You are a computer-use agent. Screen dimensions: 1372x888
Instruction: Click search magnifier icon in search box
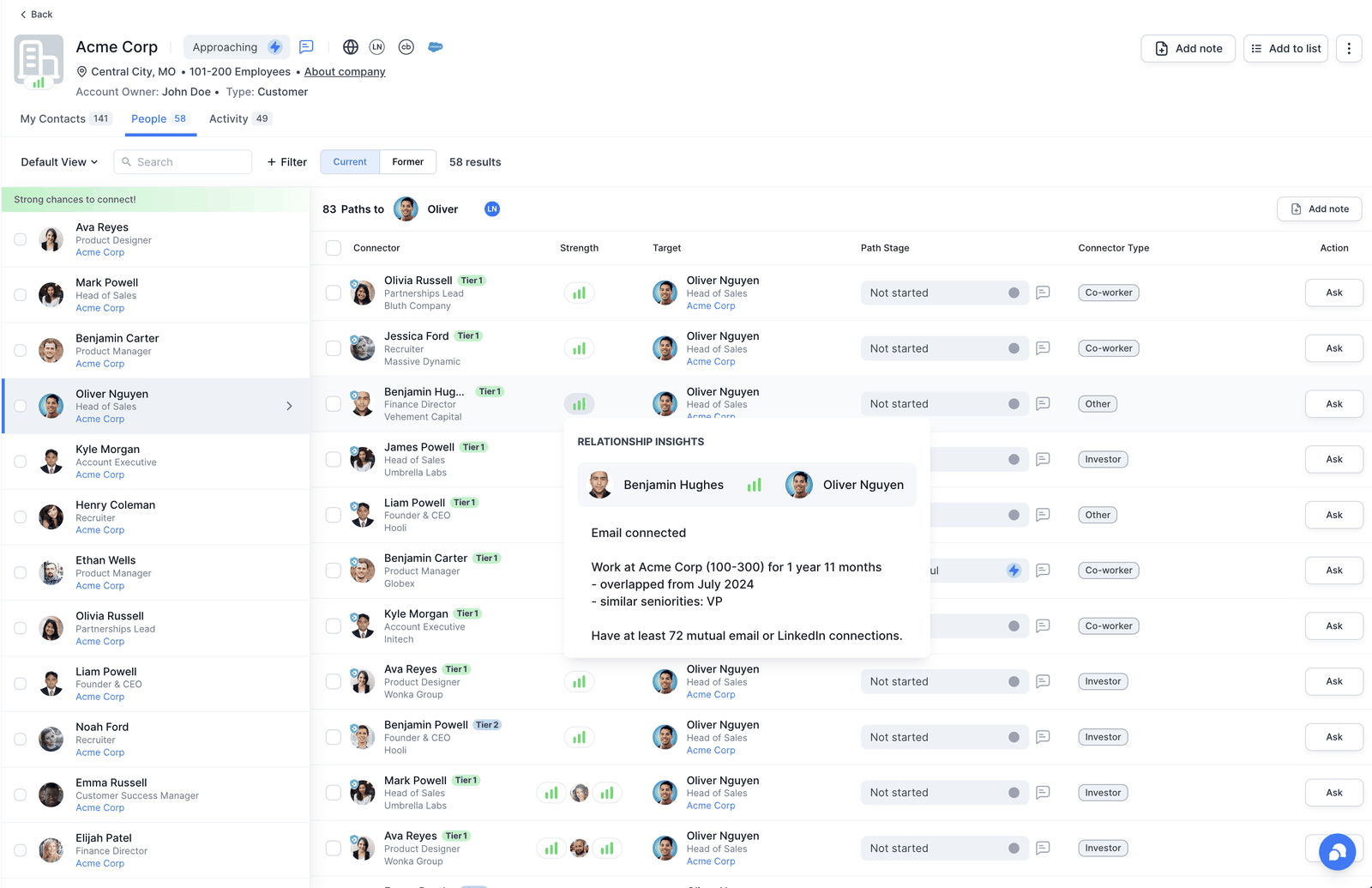127,162
